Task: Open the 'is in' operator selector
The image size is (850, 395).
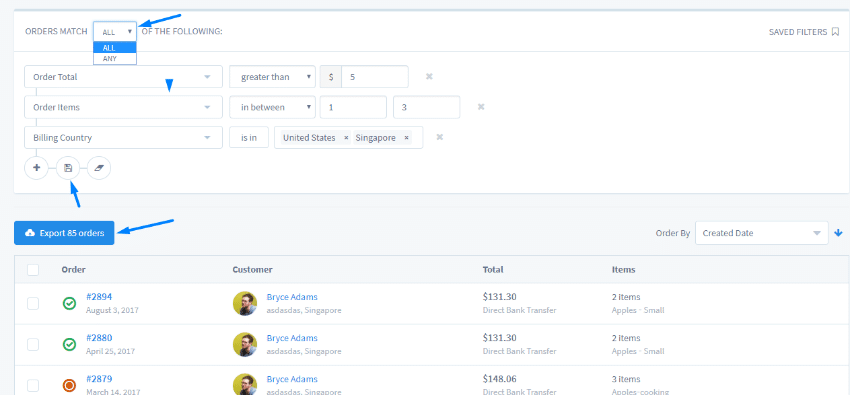Action: pyautogui.click(x=249, y=137)
